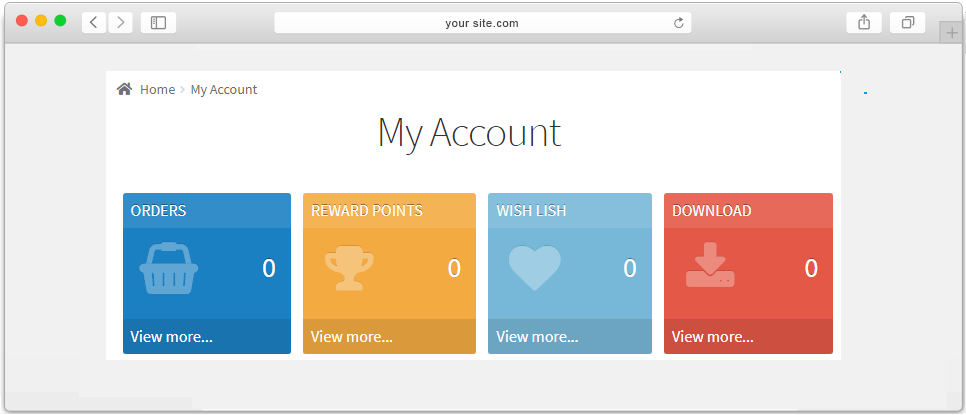
Task: View more in the Orders card
Action: [171, 337]
